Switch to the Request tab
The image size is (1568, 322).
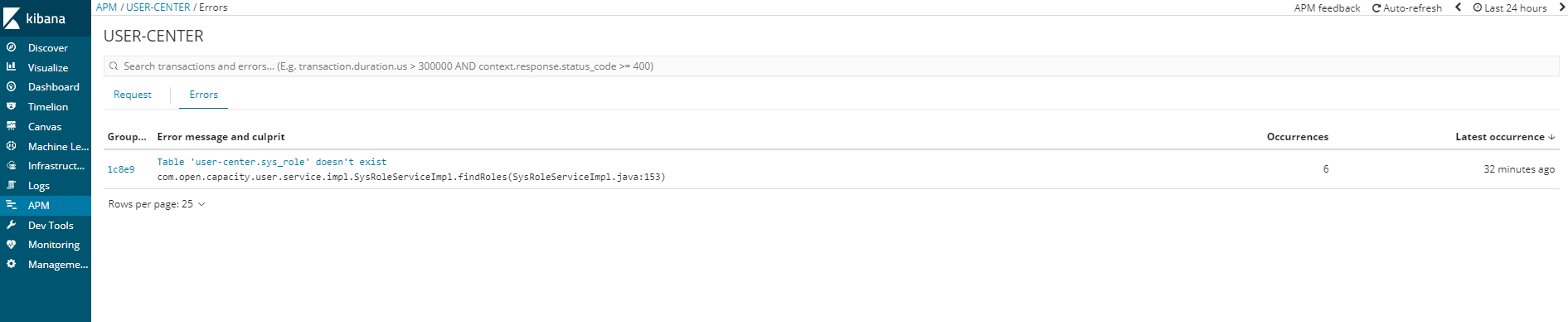pyautogui.click(x=133, y=95)
